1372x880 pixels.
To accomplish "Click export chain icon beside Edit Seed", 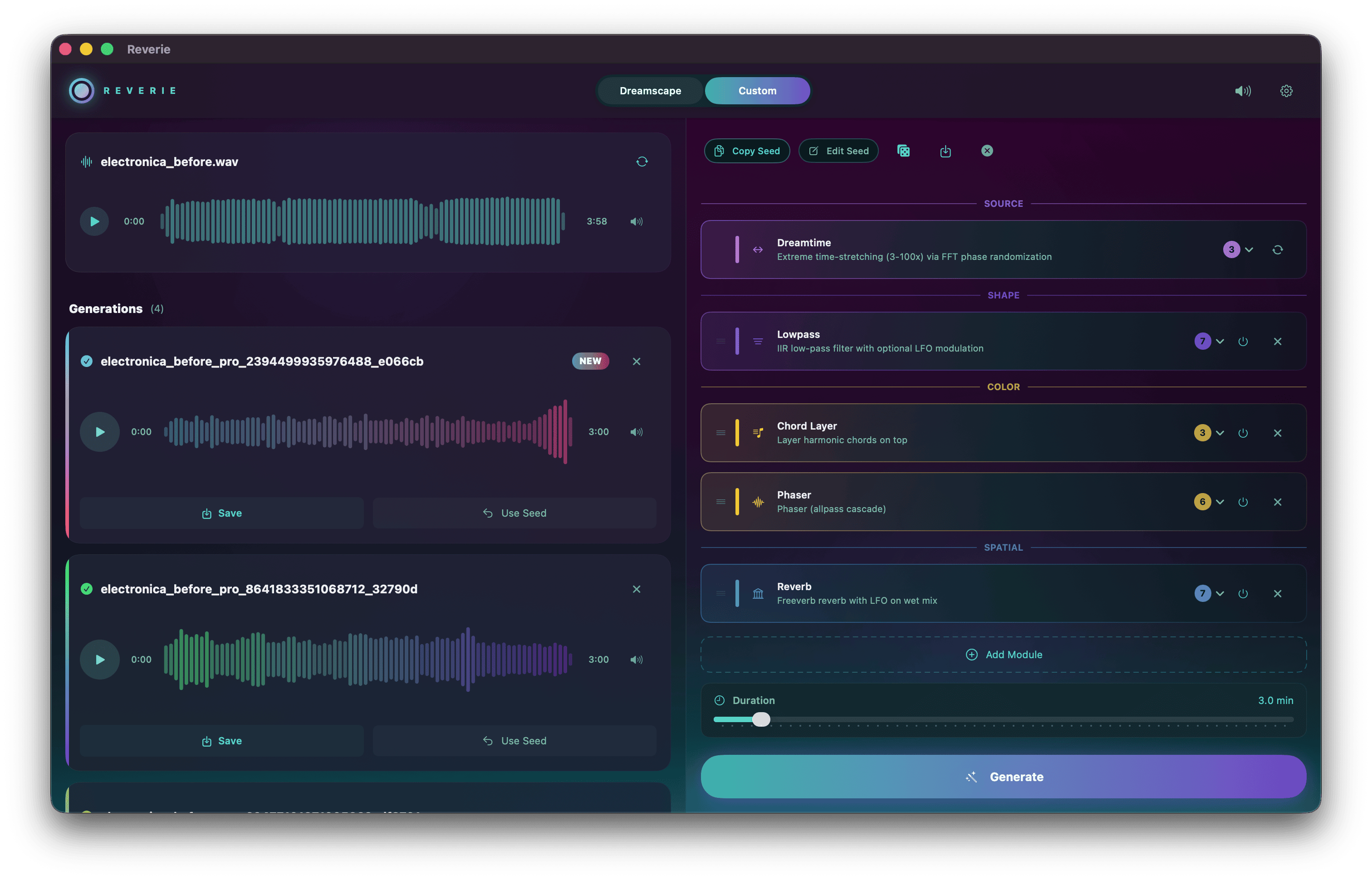I will pyautogui.click(x=945, y=151).
